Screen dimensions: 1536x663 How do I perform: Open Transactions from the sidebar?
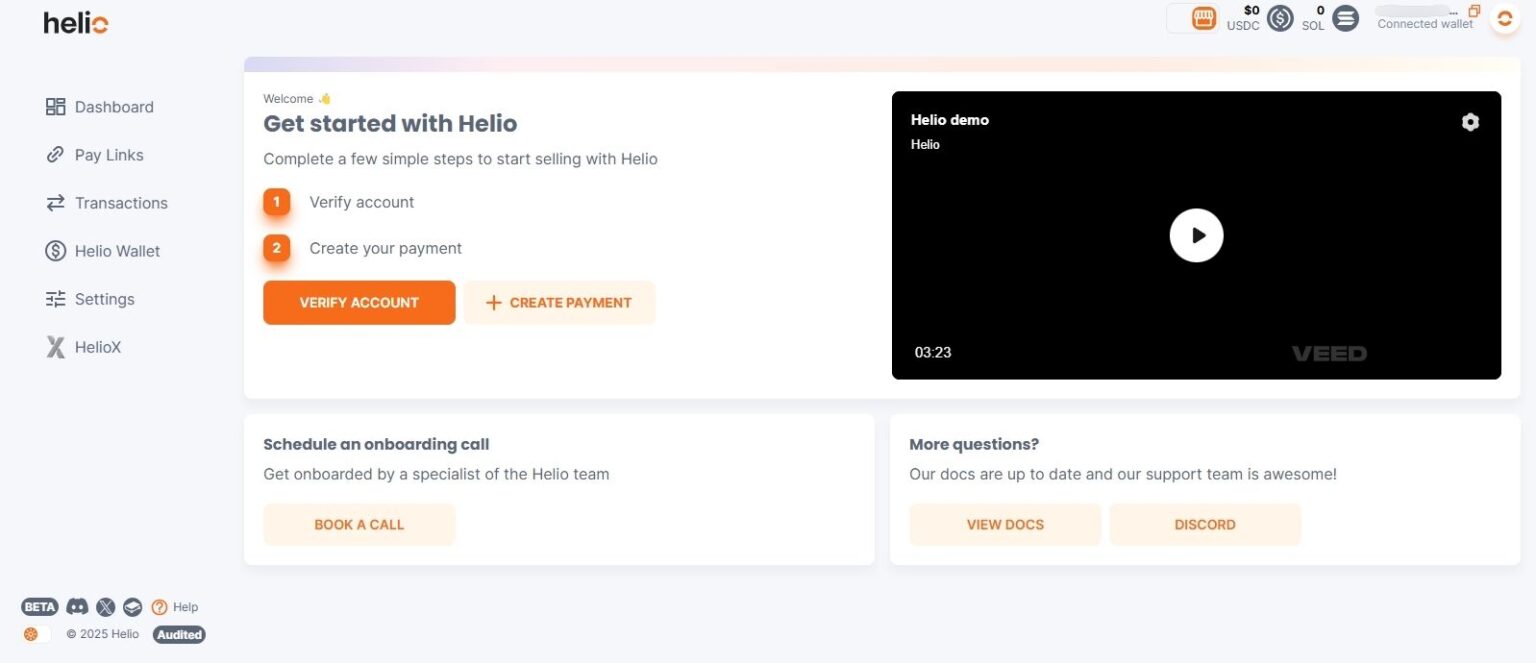coord(121,203)
